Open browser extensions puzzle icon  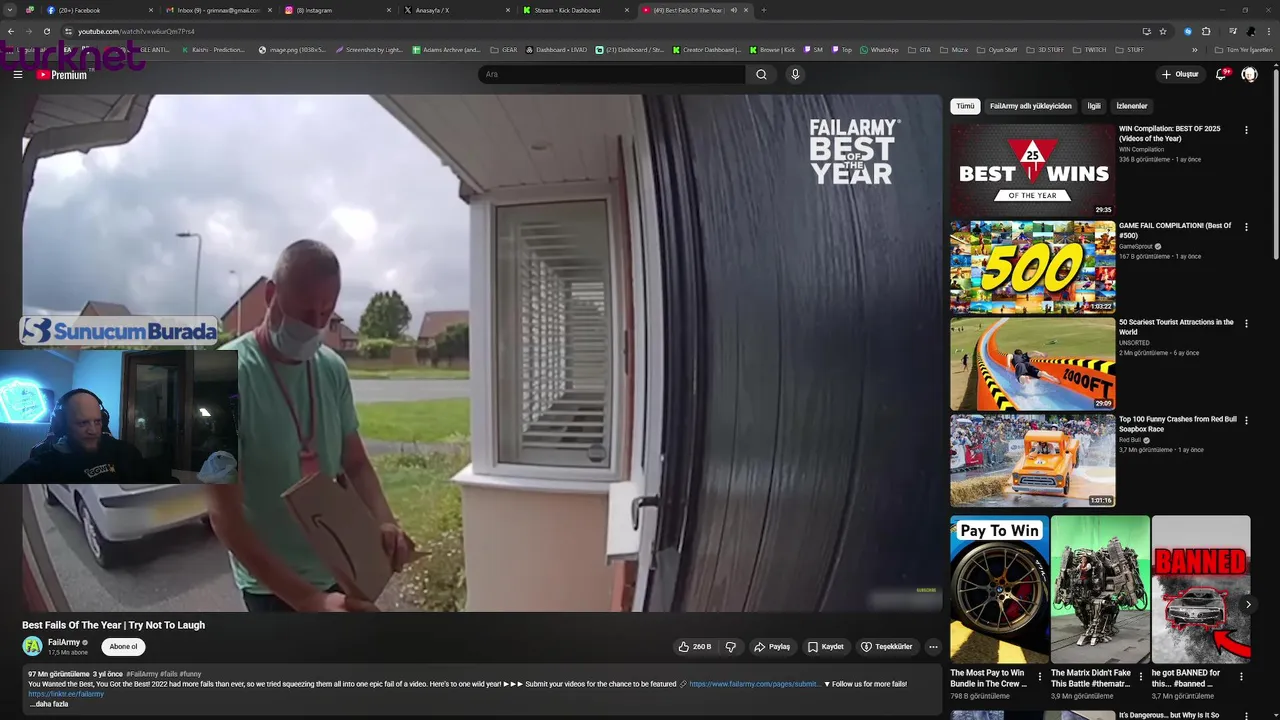pos(1206,31)
